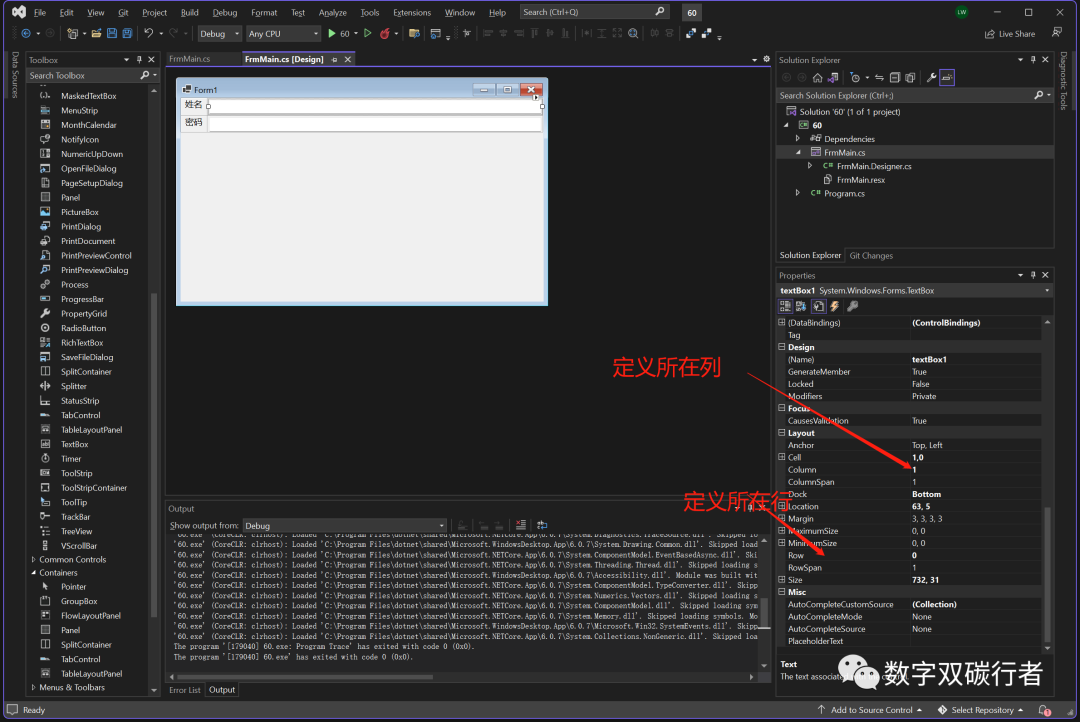The width and height of the screenshot is (1080, 722).
Task: Open the Show output from dropdown
Action: (x=345, y=525)
